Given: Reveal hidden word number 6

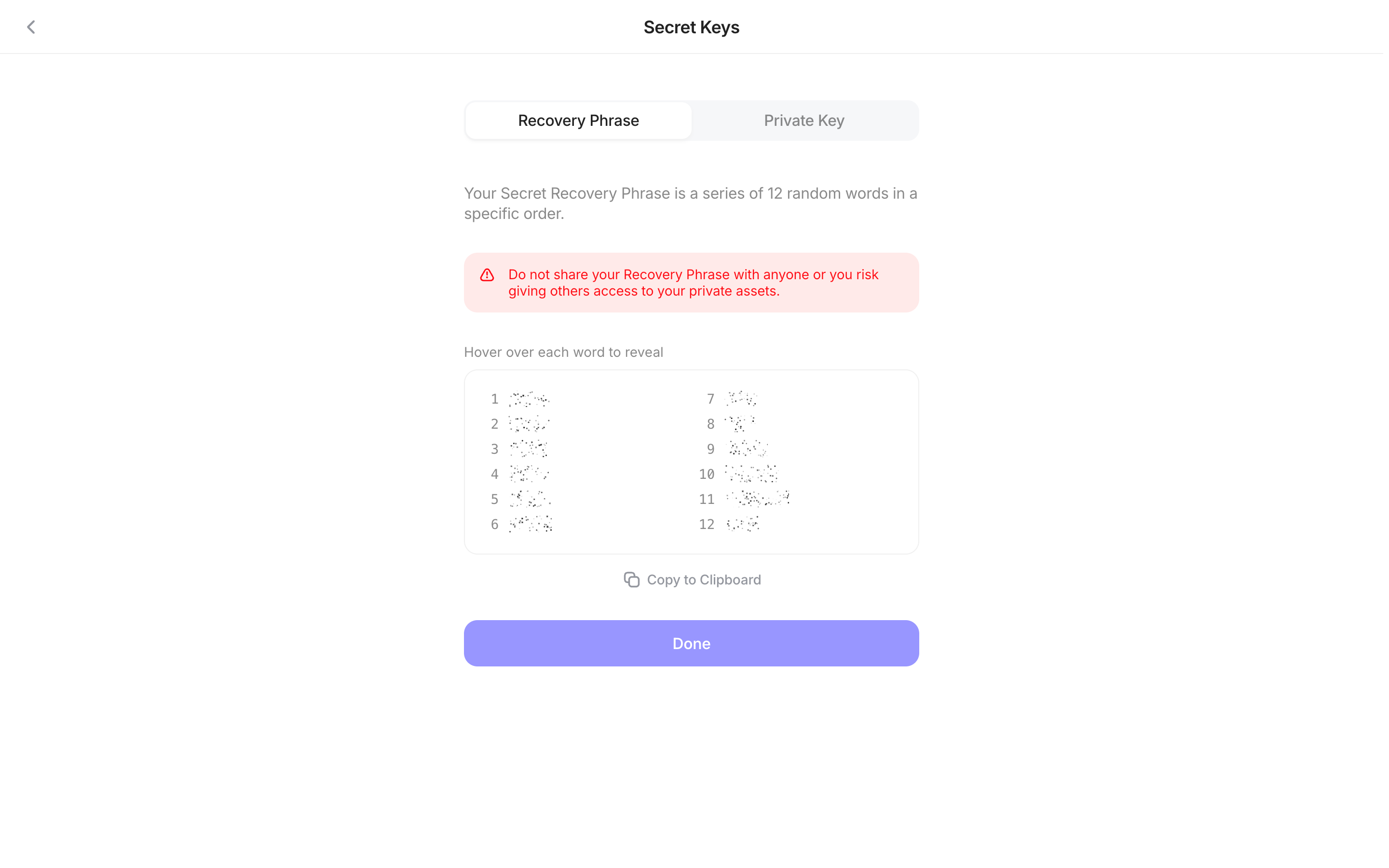Looking at the screenshot, I should (532, 527).
